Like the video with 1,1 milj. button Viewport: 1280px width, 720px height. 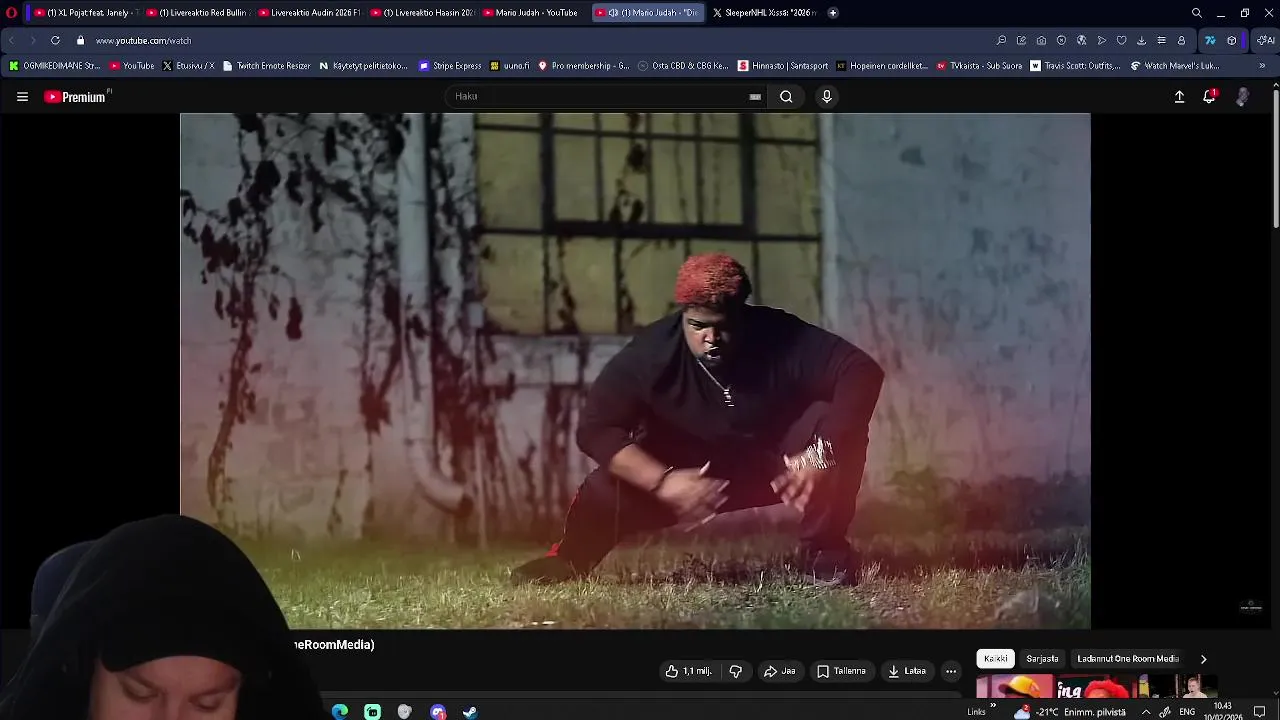pos(689,671)
